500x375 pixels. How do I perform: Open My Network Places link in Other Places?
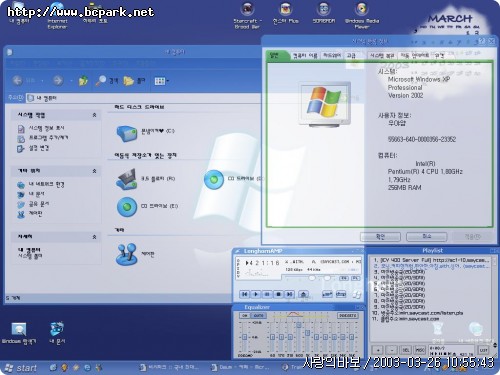click(41, 184)
